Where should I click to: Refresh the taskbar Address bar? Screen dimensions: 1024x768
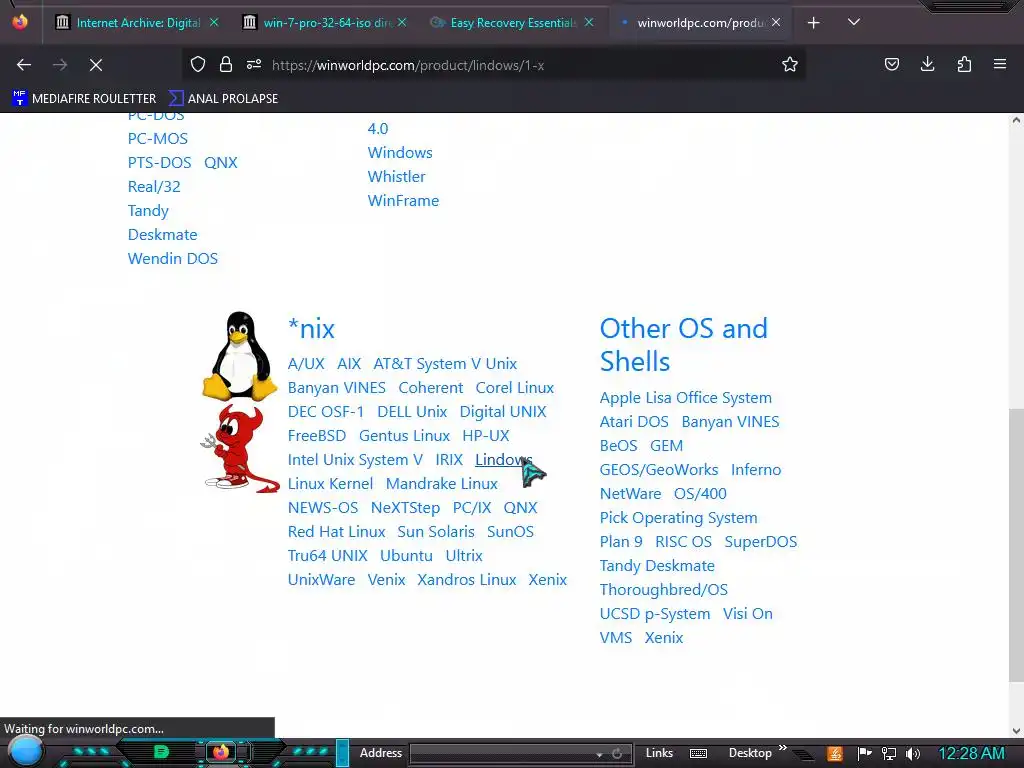(x=617, y=754)
